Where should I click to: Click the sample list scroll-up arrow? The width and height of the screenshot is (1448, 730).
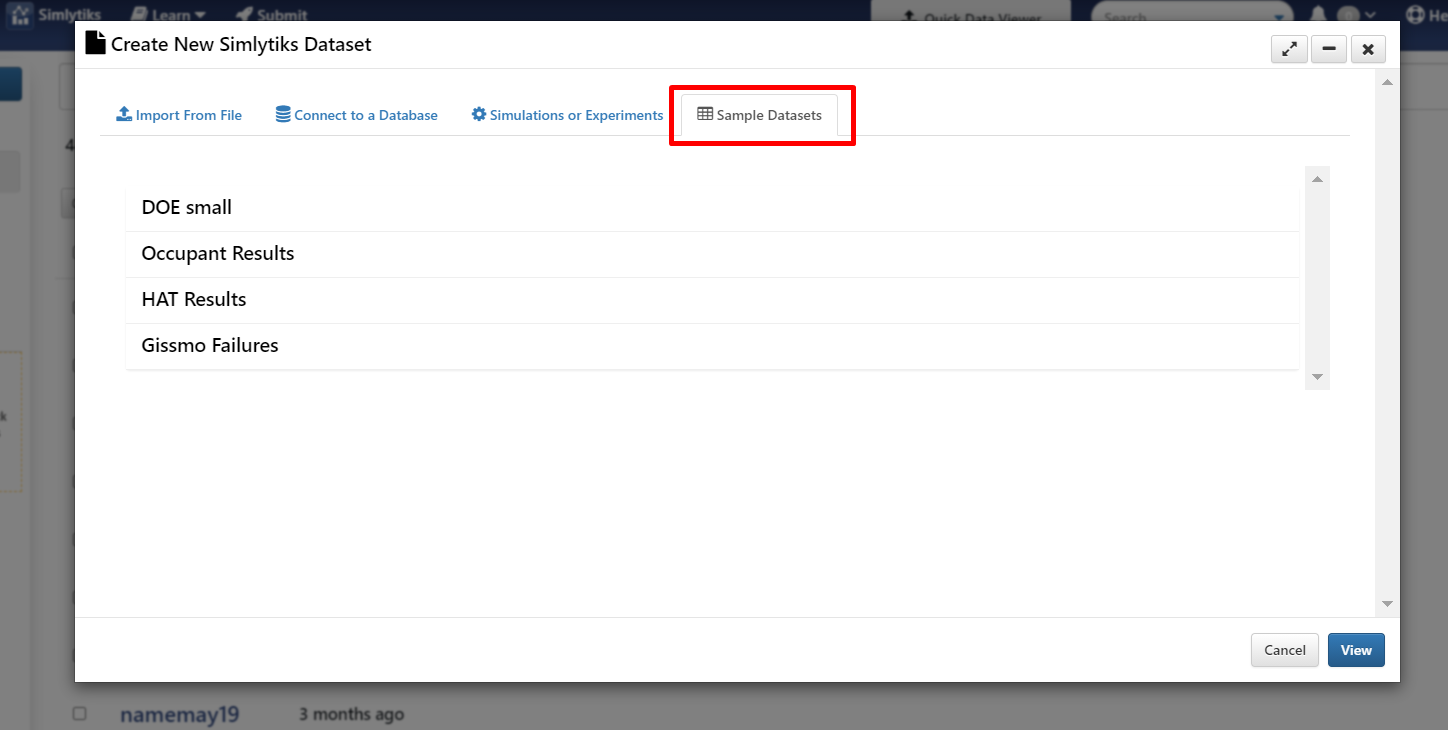(x=1317, y=179)
